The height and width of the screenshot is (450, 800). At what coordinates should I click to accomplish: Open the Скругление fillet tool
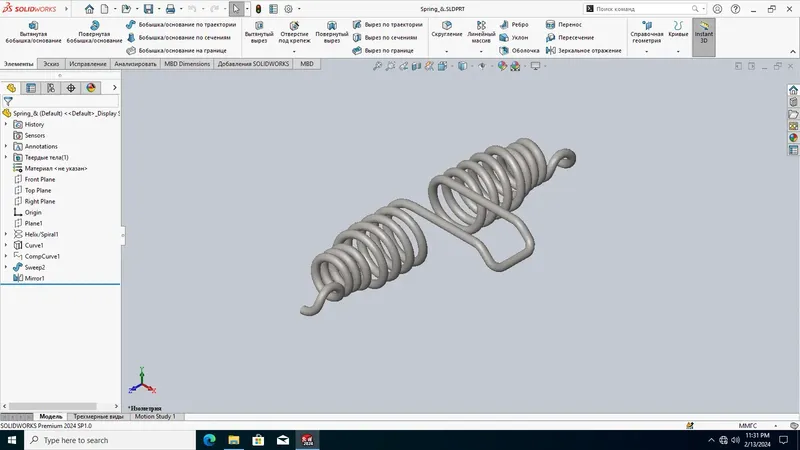coord(446,29)
